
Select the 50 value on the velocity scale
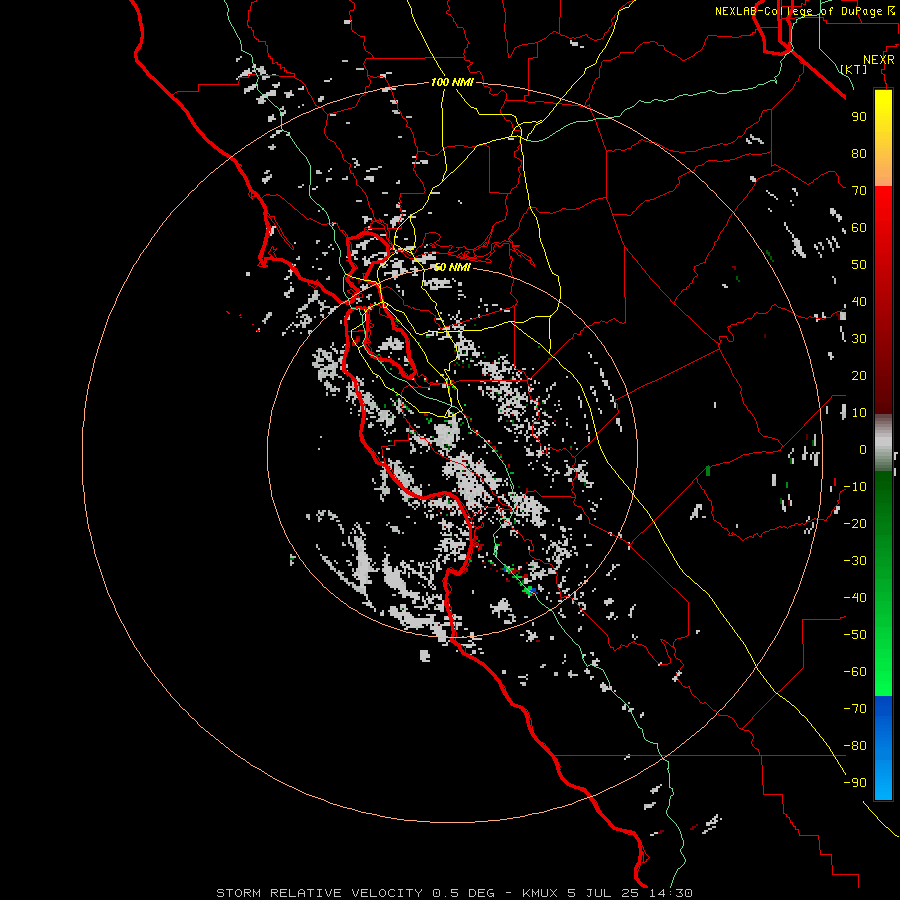[x=859, y=265]
